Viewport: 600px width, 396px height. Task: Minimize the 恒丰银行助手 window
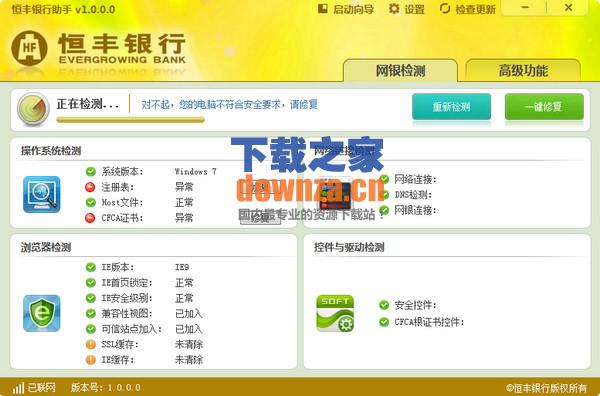(x=525, y=8)
